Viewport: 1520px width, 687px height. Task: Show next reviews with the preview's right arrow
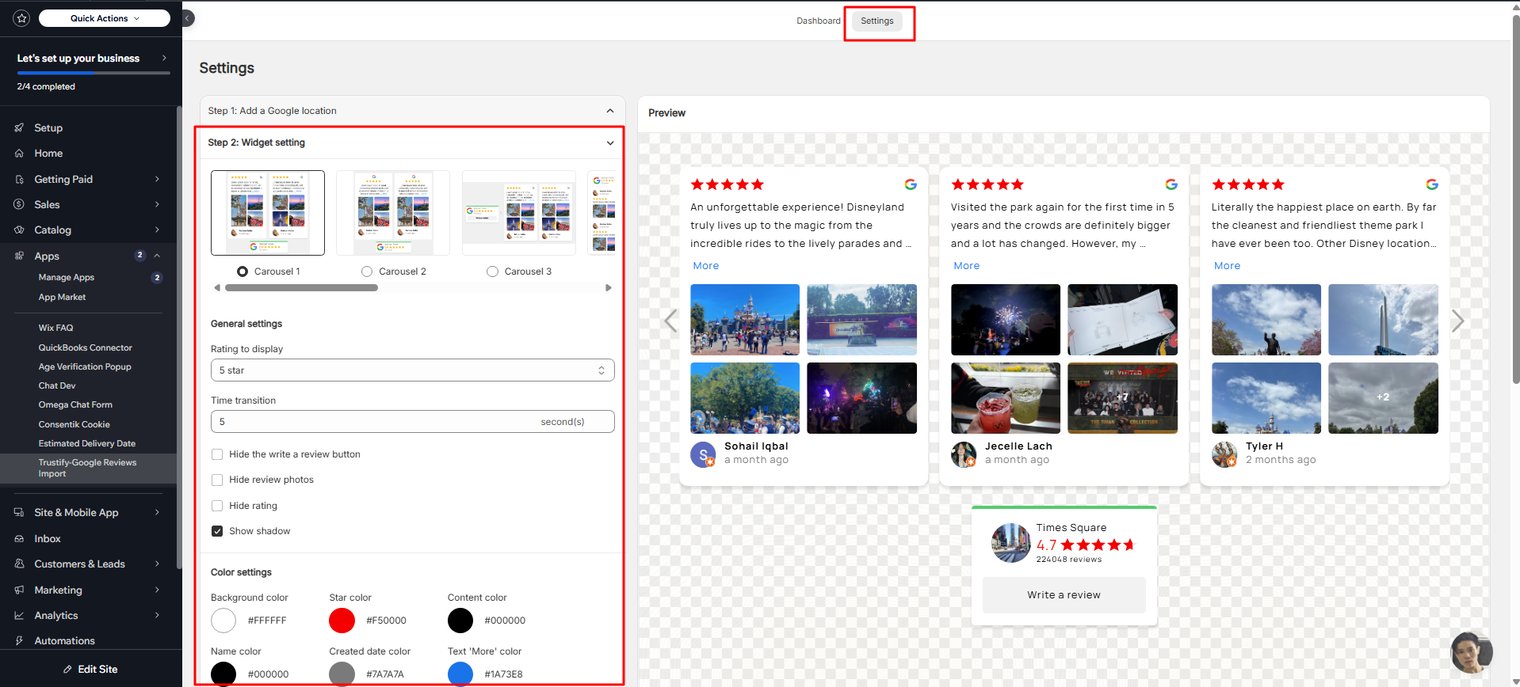tap(1458, 320)
